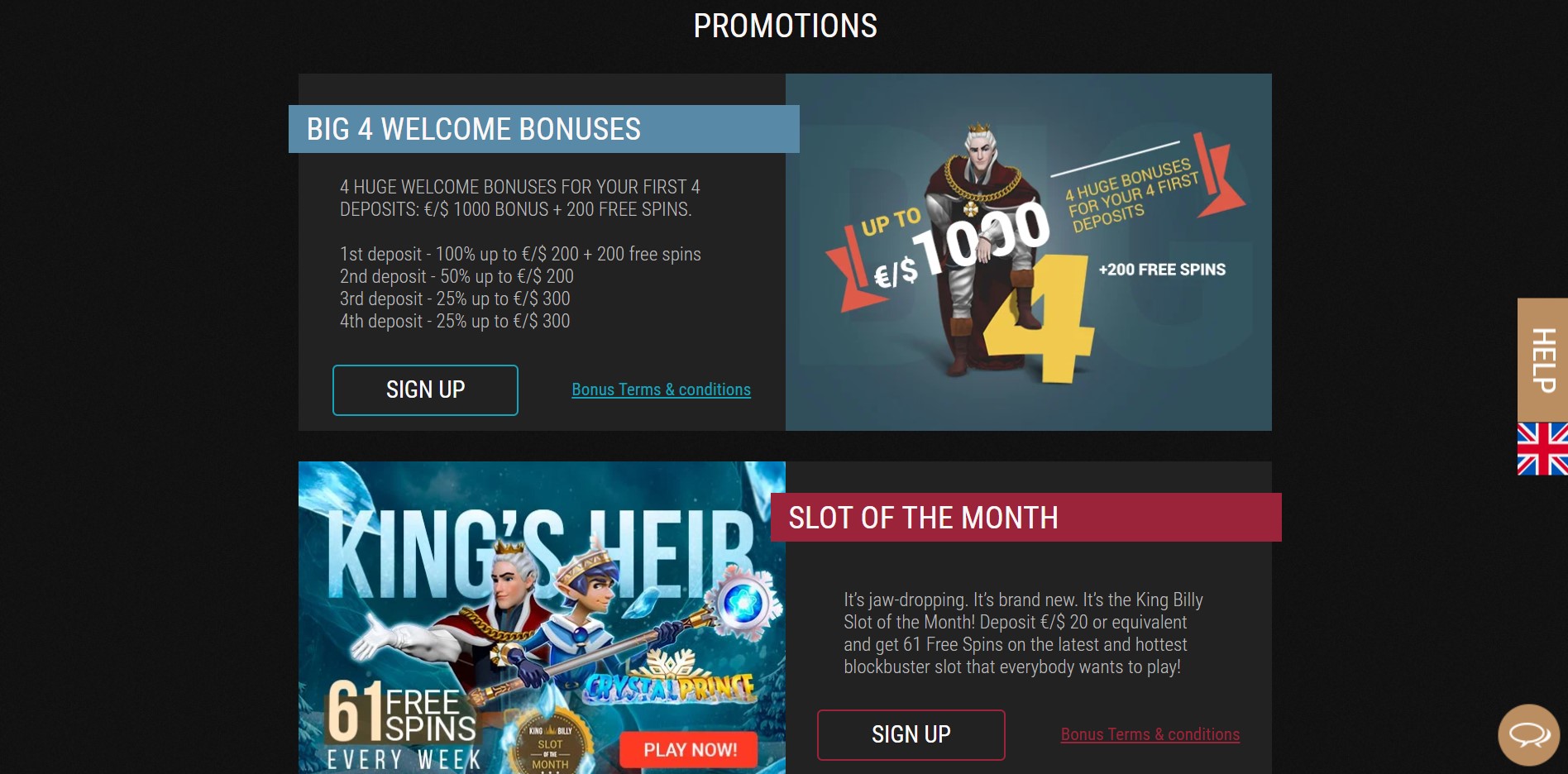This screenshot has width=1568, height=774.
Task: Click the King's Heir slot banner image
Action: [542, 618]
